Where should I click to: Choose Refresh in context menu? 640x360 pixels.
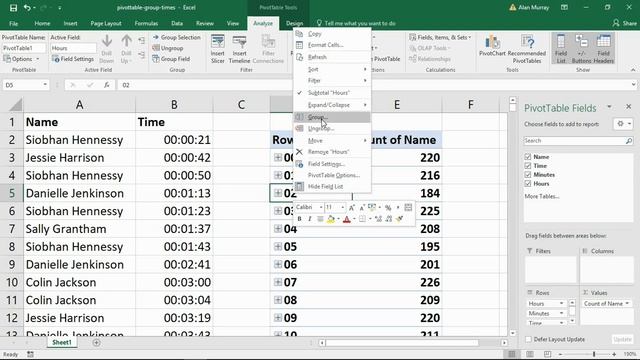tap(331, 57)
